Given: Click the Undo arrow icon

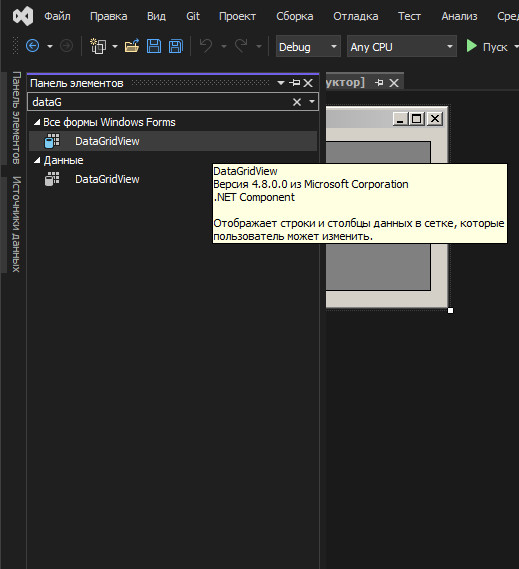Looking at the screenshot, I should click(206, 46).
